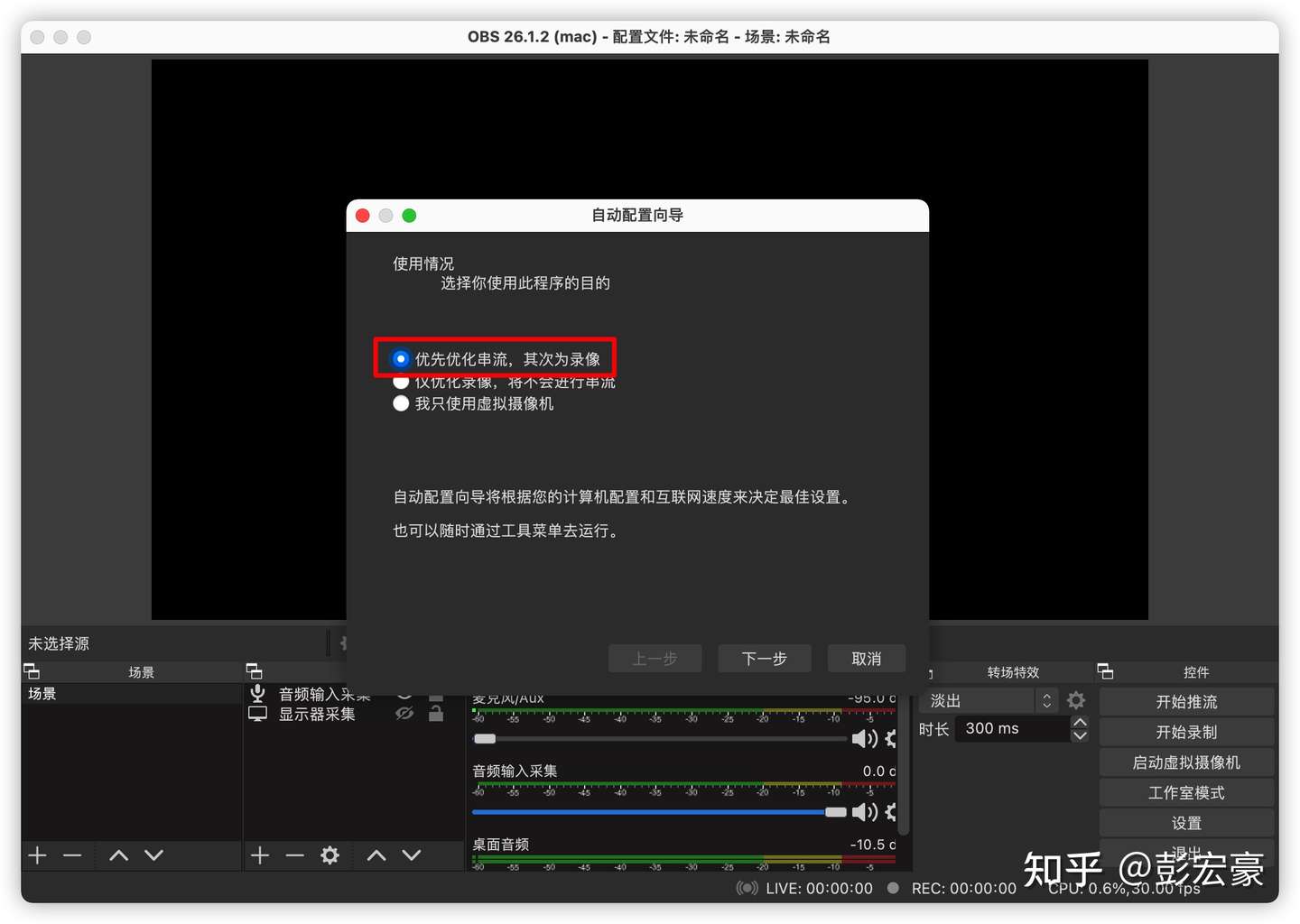Click 下一步 in the wizard

[x=765, y=659]
